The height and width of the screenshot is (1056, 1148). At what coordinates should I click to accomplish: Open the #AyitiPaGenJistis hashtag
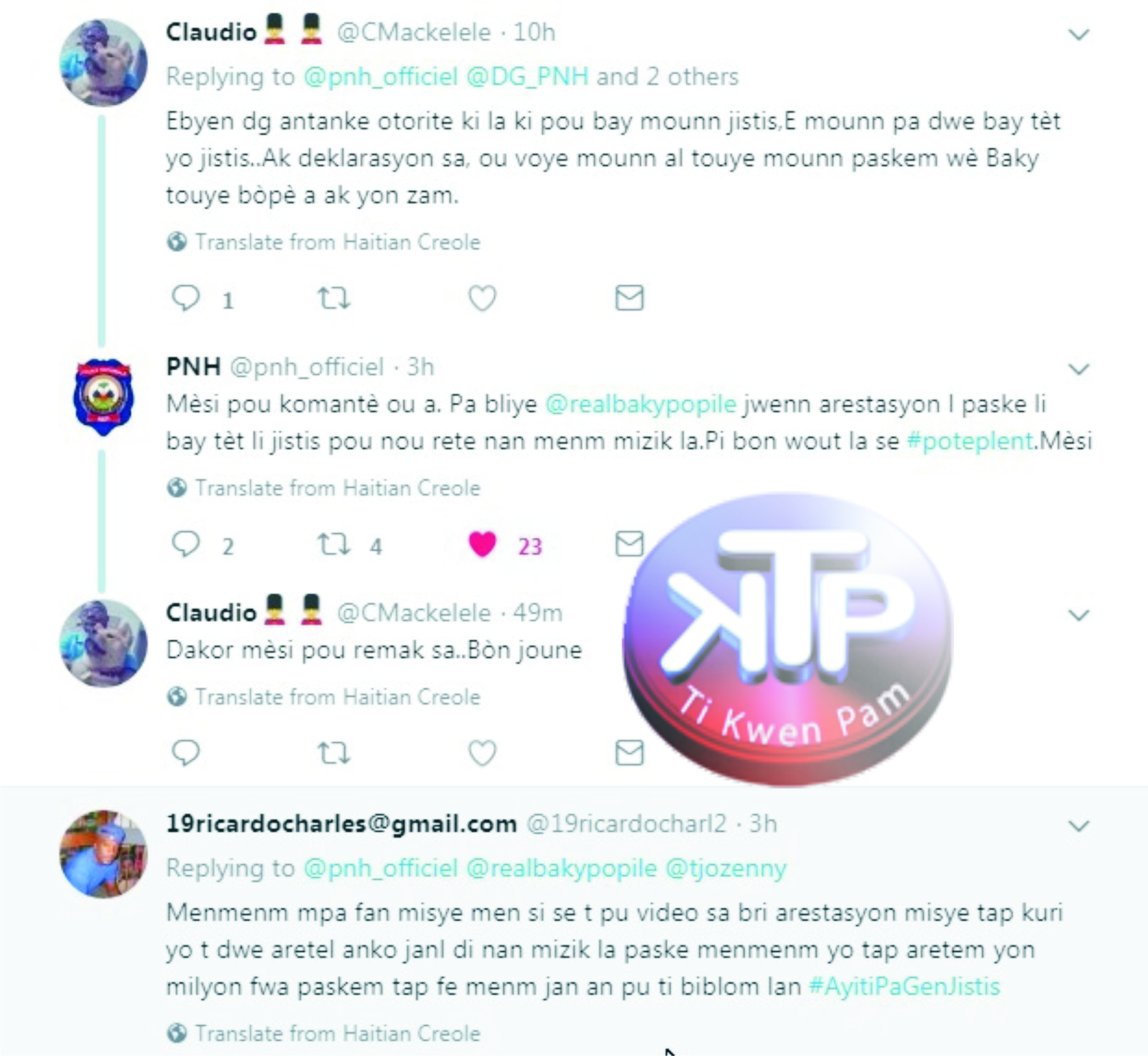[x=904, y=987]
